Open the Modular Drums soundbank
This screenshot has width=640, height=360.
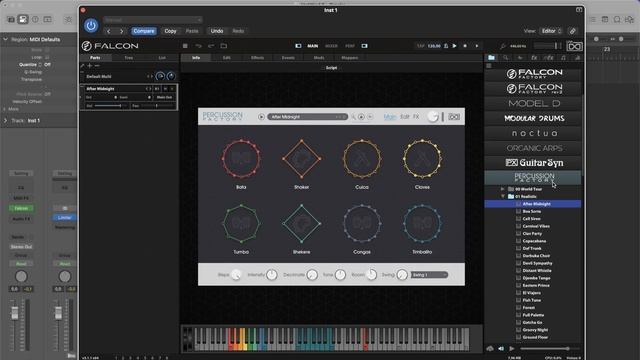pos(533,118)
